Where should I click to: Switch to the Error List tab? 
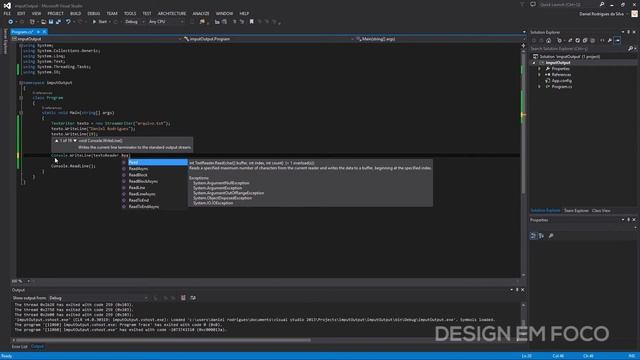click(x=19, y=347)
